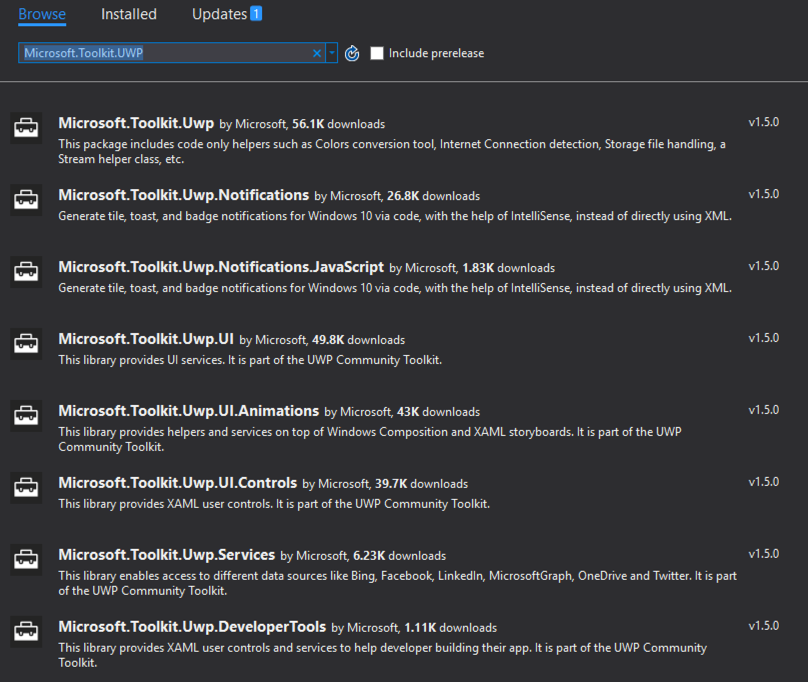
Task: Click the v1.5.0 label beside Microsoft.Toolkit.Uwp
Action: [x=763, y=121]
